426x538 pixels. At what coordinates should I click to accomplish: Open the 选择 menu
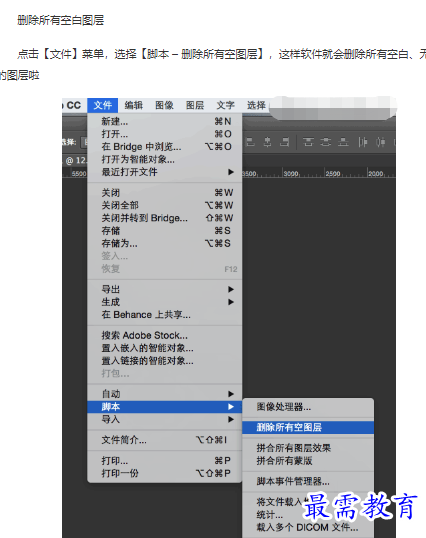(x=256, y=105)
